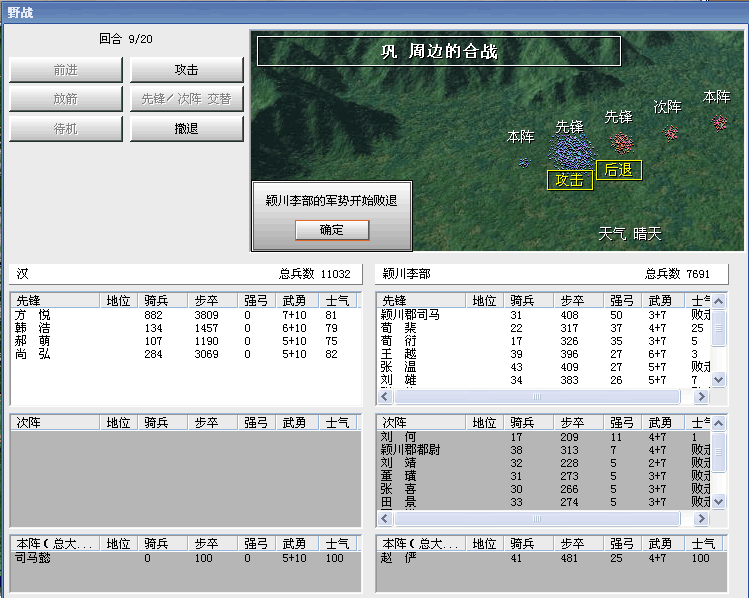Viewport: 749px width, 598px height.
Task: Choose the 撤退 retreat command button
Action: tap(187, 129)
